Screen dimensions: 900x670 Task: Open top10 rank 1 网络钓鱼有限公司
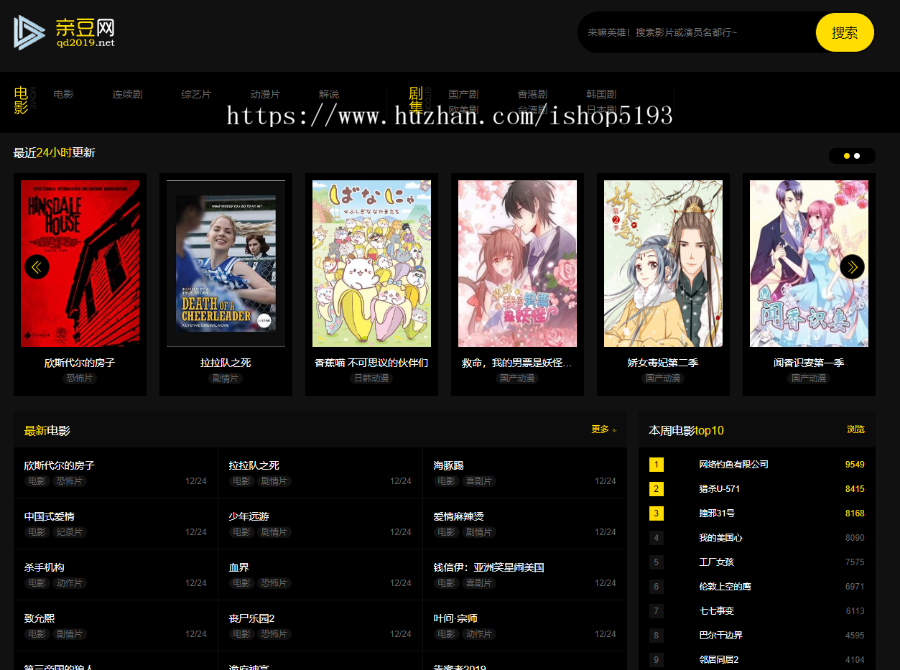click(733, 464)
